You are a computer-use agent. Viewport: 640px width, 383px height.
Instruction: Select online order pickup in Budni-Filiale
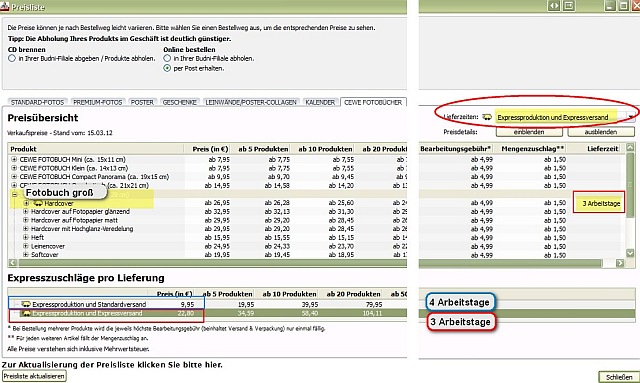click(167, 58)
